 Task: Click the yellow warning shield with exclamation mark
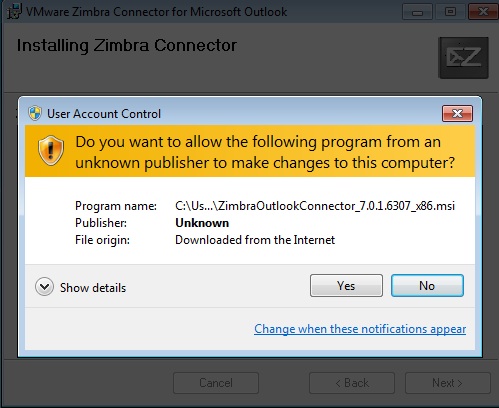[51, 151]
